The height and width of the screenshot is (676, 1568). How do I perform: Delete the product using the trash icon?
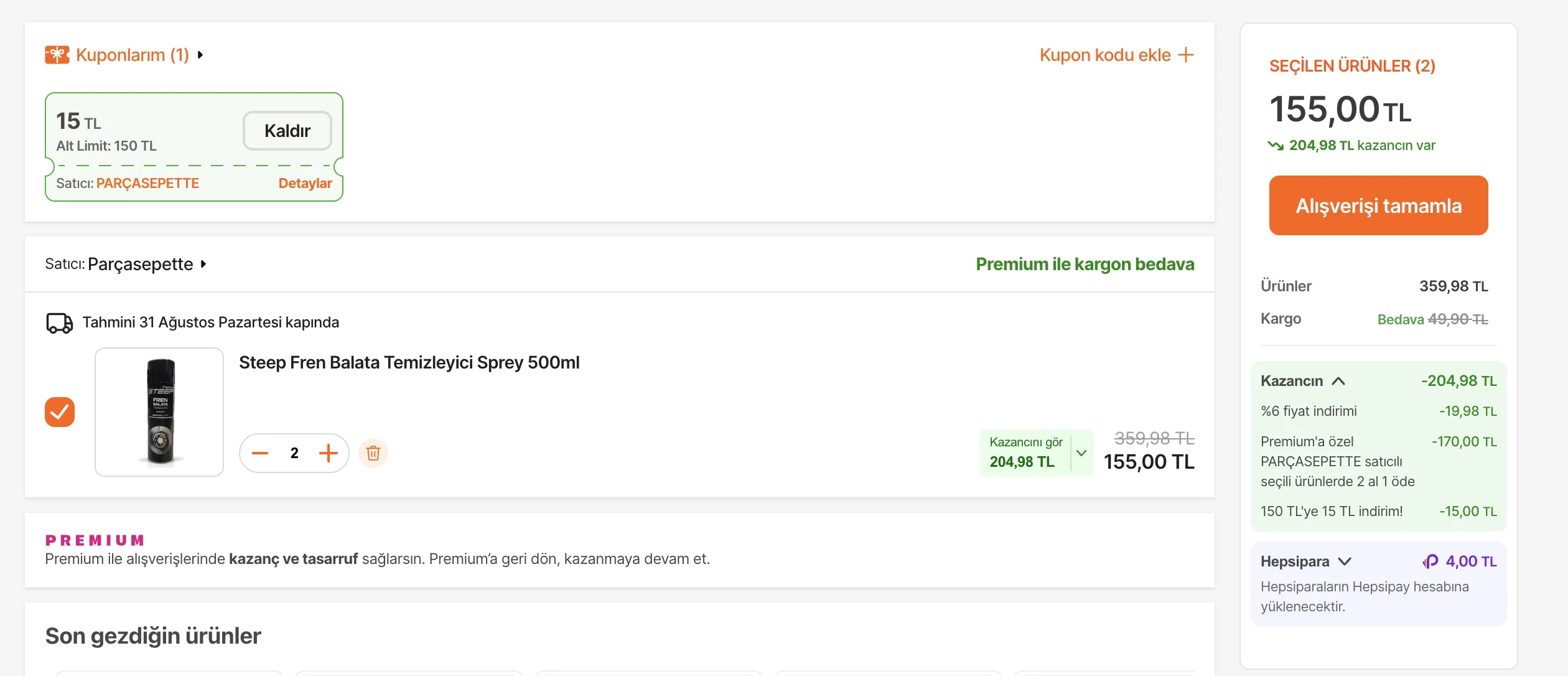tap(373, 453)
